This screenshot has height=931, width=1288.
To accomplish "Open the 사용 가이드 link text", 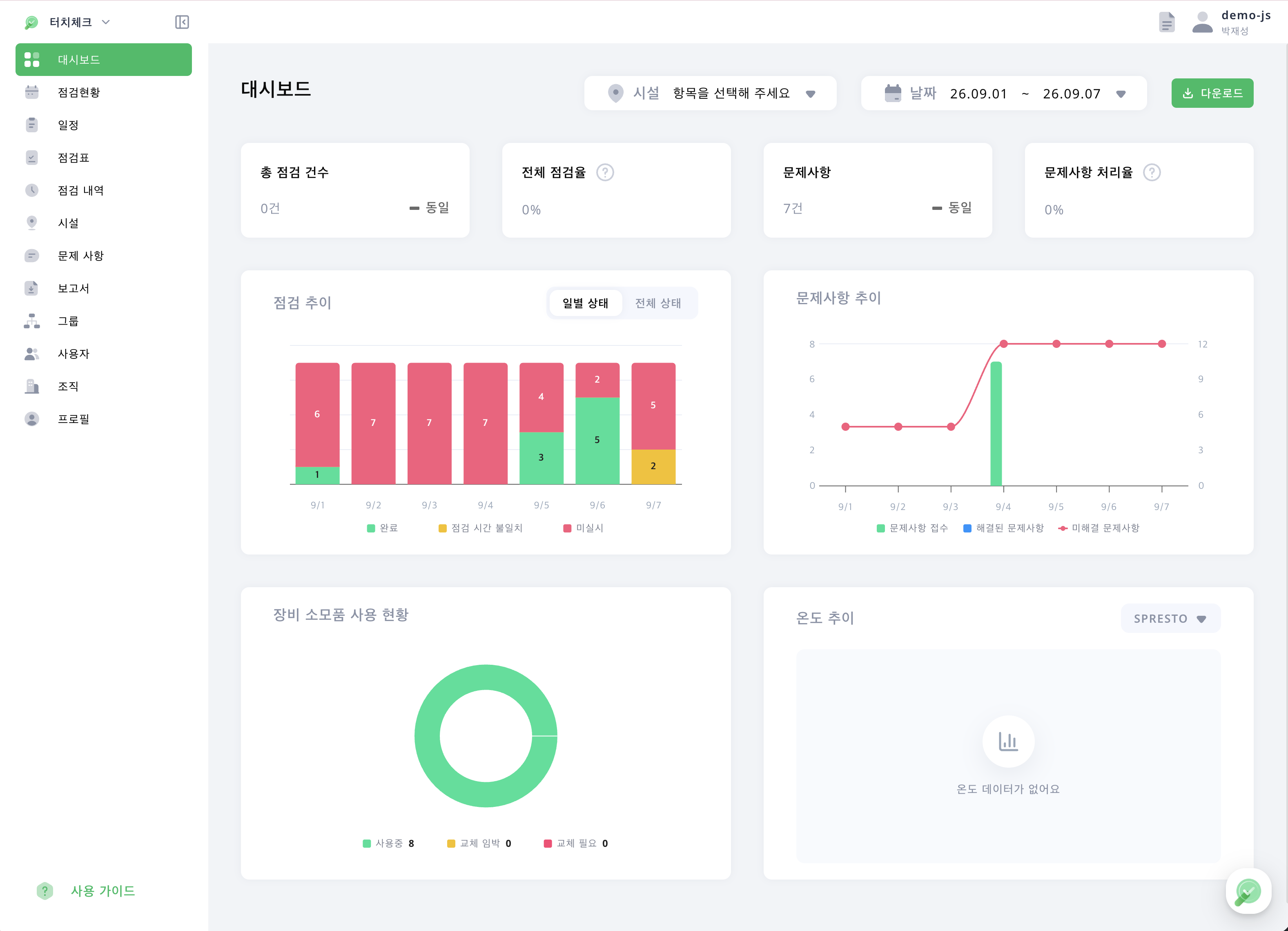I will [x=103, y=891].
